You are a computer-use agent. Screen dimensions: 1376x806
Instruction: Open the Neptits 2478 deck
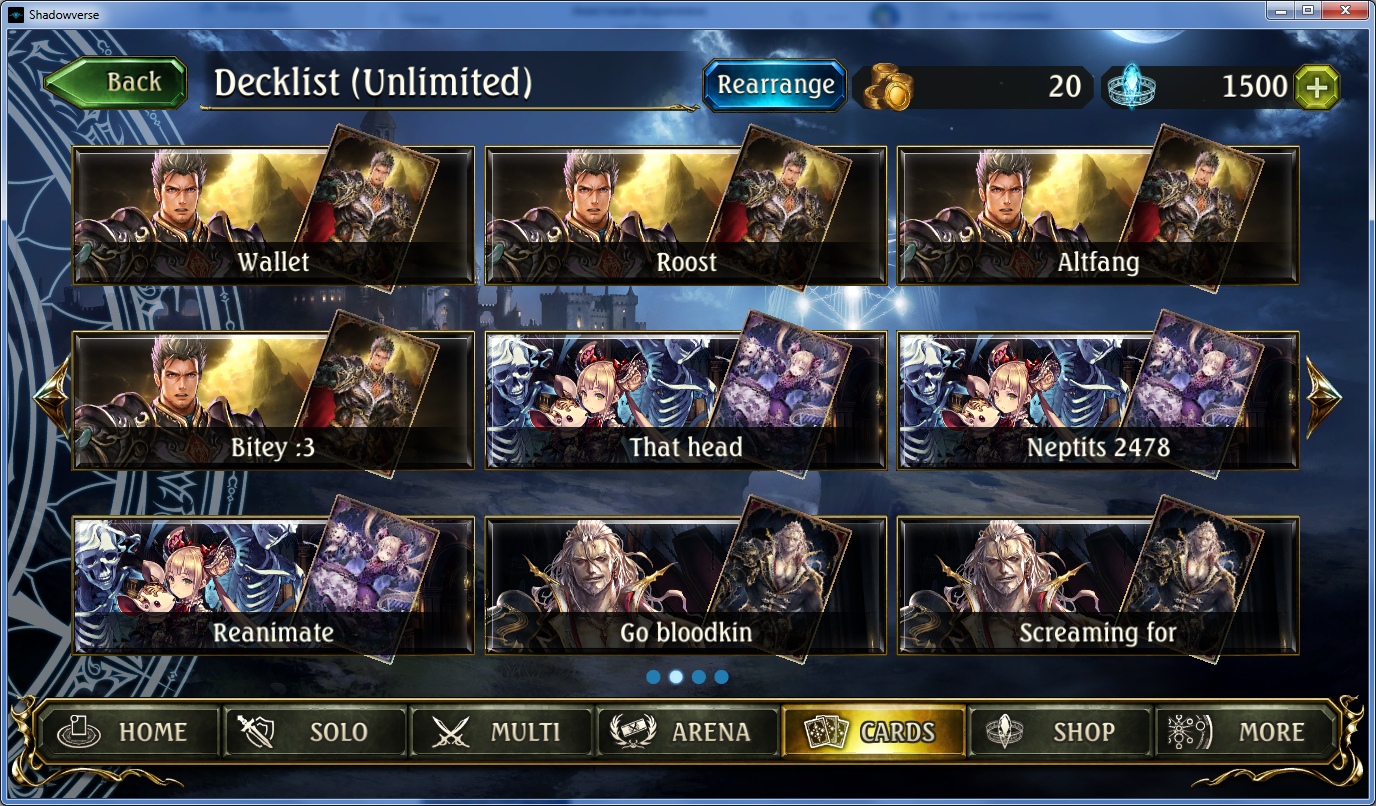click(1098, 400)
